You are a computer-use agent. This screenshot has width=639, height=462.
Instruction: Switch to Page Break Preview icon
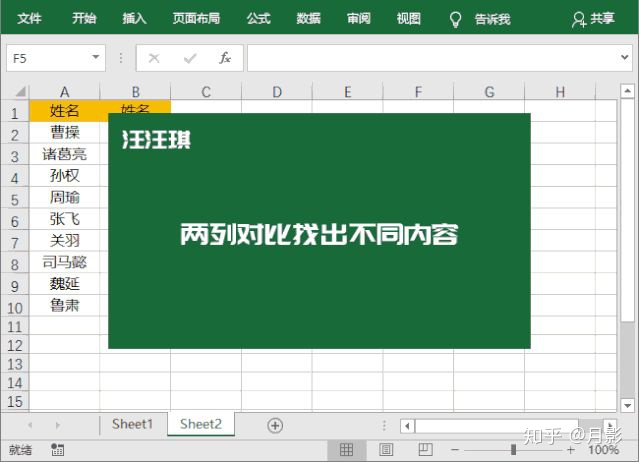(x=425, y=450)
